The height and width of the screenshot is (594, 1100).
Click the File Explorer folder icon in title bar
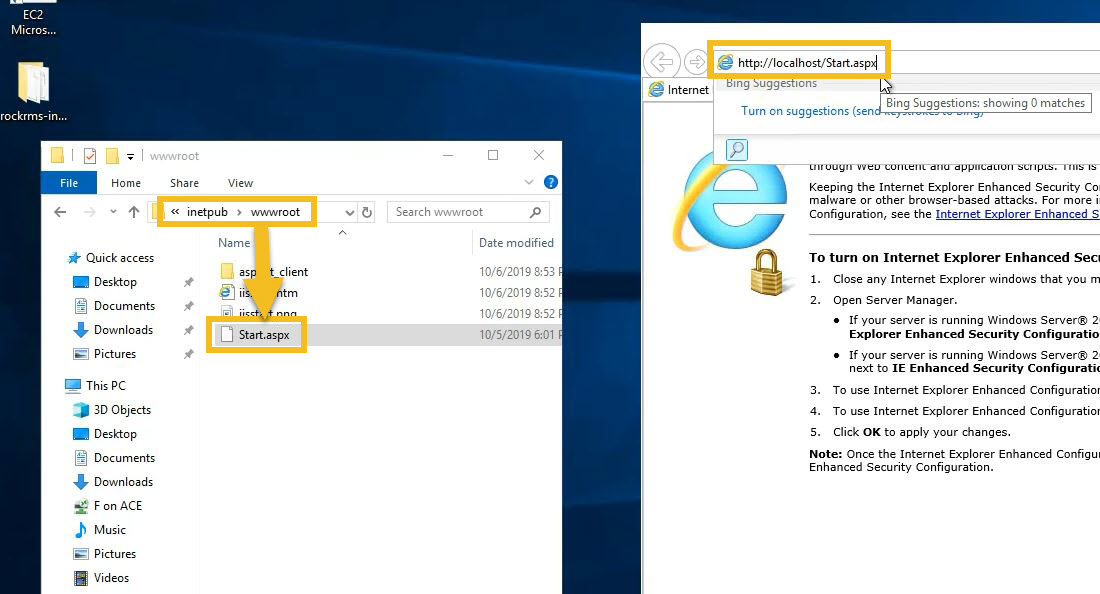pyautogui.click(x=58, y=156)
